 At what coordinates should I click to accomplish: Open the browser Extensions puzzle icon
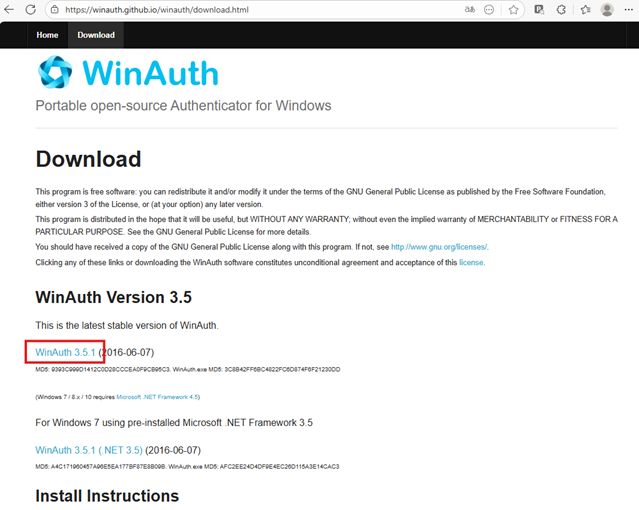point(561,10)
